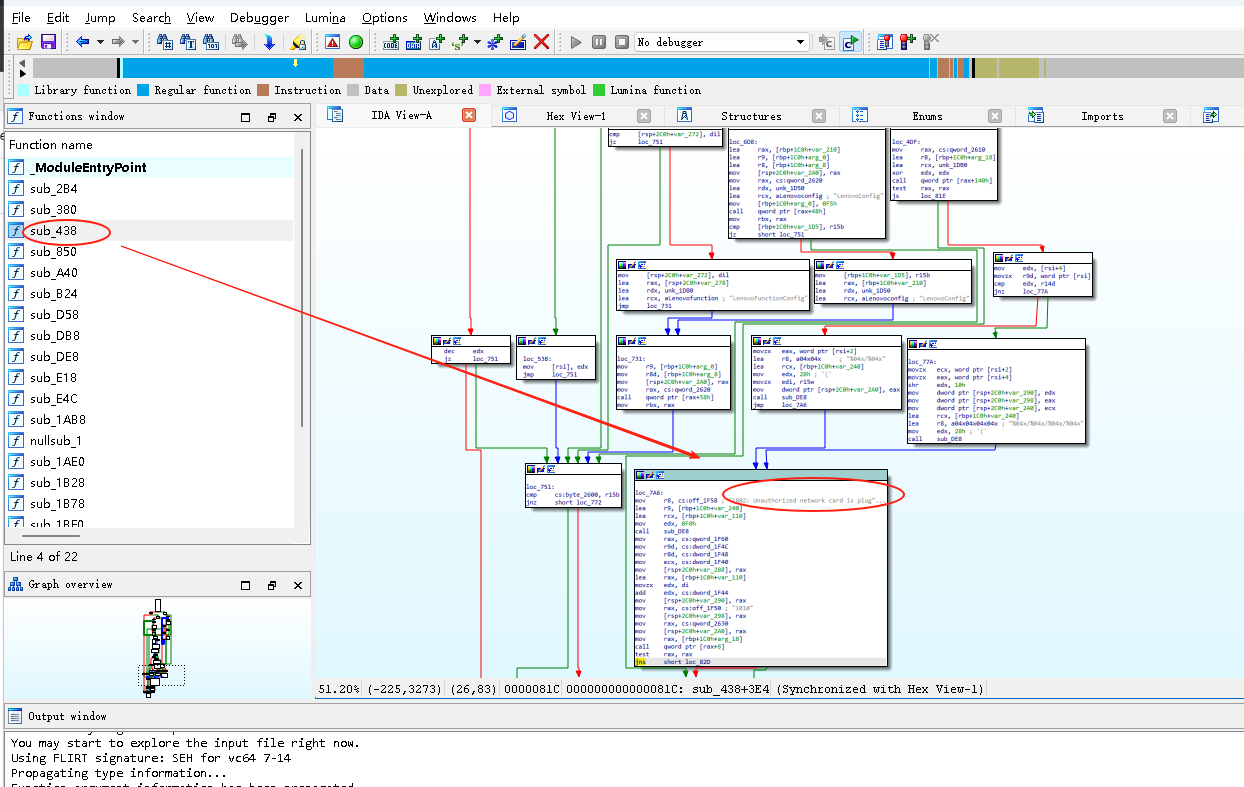The height and width of the screenshot is (787, 1244).
Task: Convert to code with the CODE icon
Action: click(x=391, y=42)
